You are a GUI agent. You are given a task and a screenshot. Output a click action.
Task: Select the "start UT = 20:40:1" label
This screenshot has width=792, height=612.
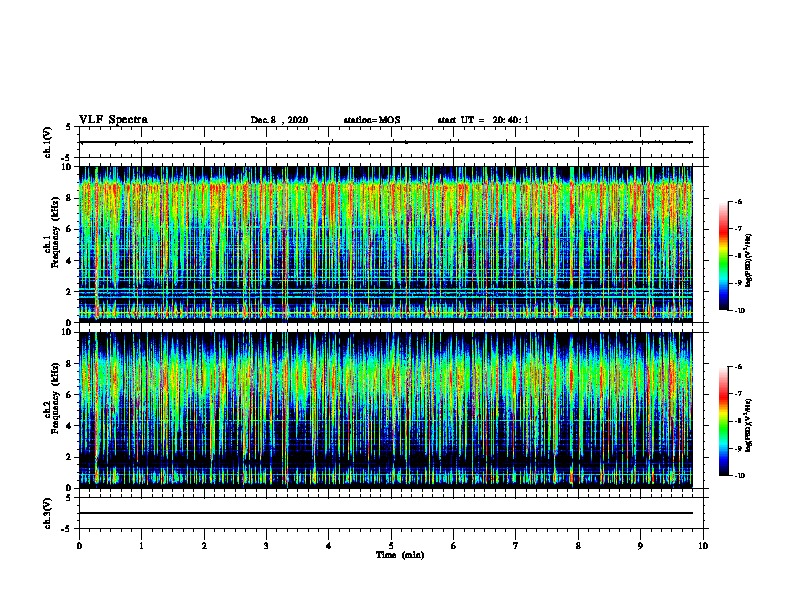(x=483, y=120)
